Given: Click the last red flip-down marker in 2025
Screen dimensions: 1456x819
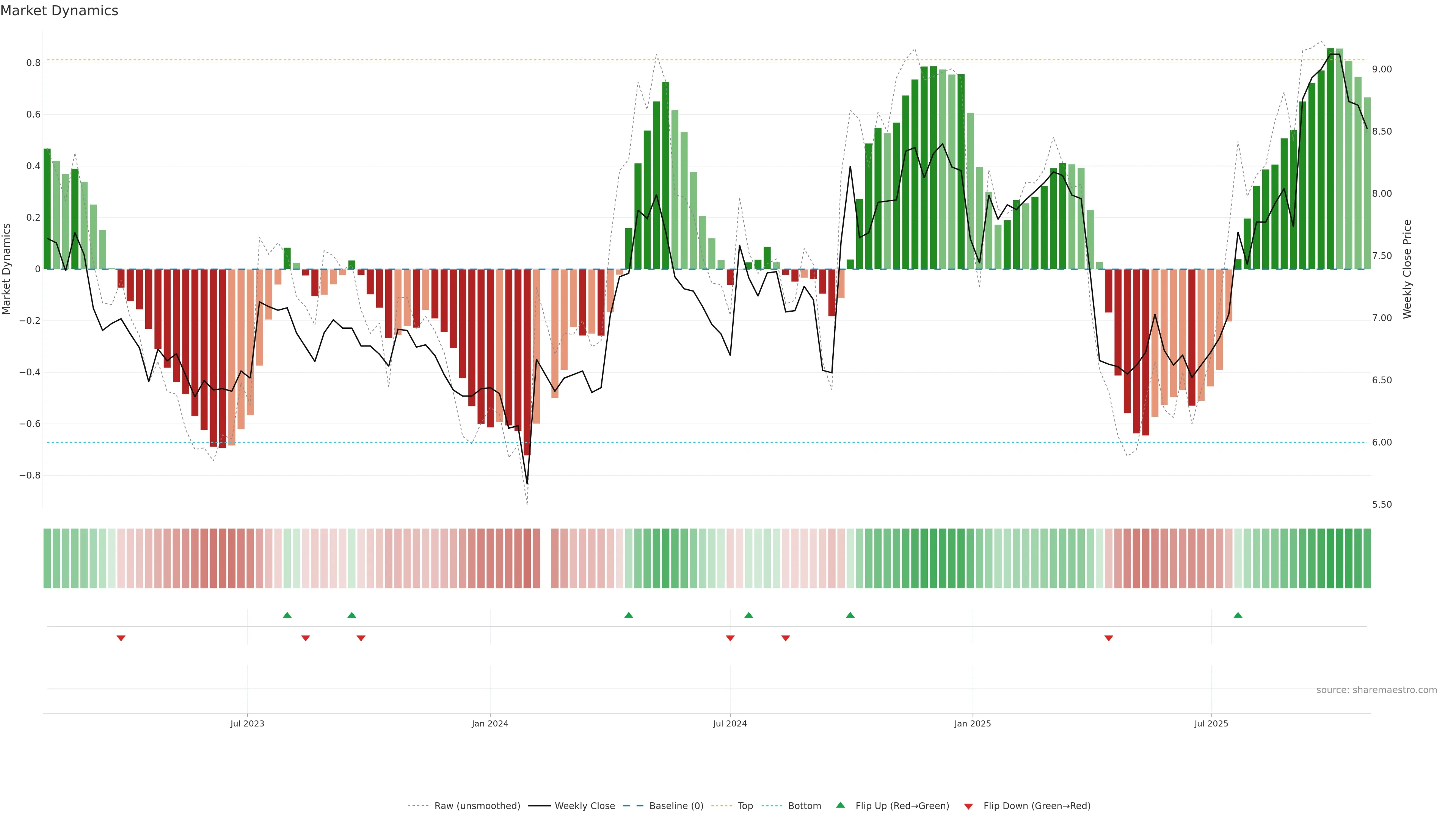Looking at the screenshot, I should click(1108, 638).
